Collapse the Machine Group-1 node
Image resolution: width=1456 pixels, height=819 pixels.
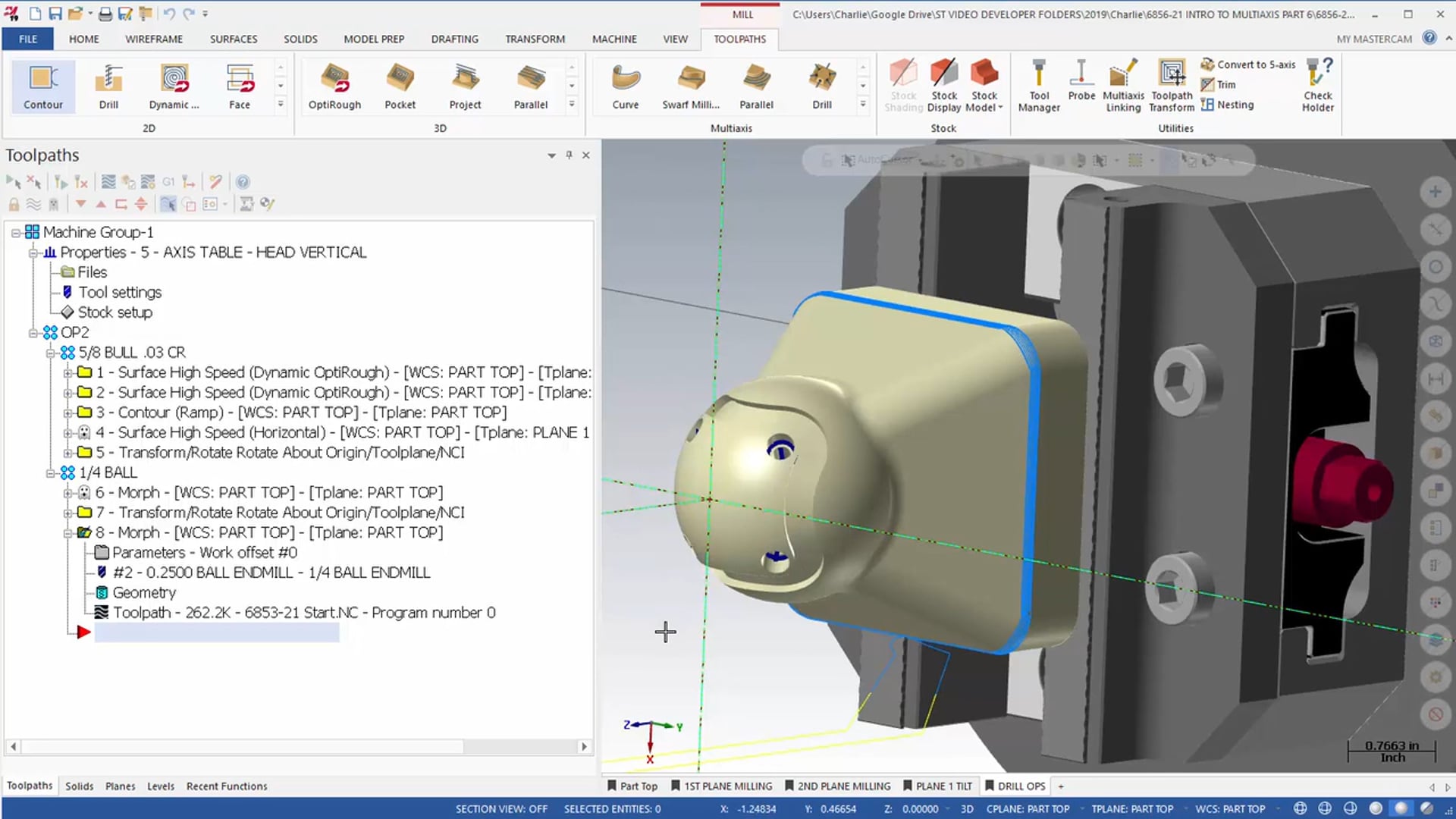16,233
